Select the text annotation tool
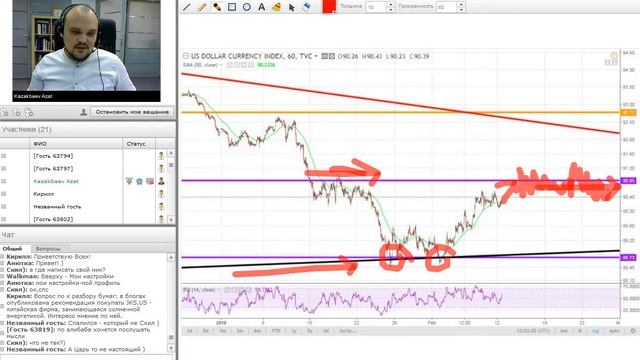Screen dimensions: 640x360 (262, 7)
